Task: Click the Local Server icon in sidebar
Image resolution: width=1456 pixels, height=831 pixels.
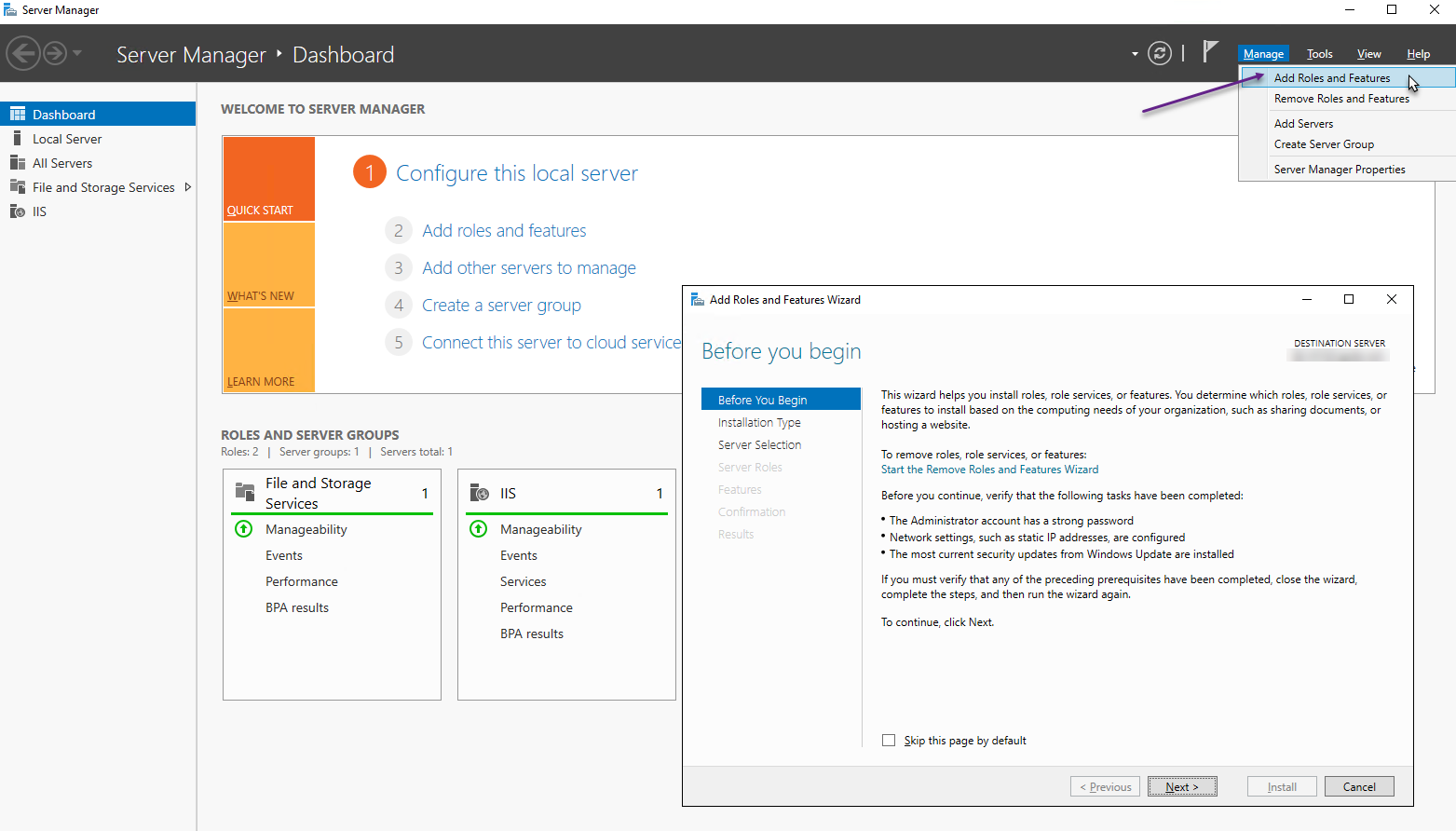Action: [x=17, y=138]
